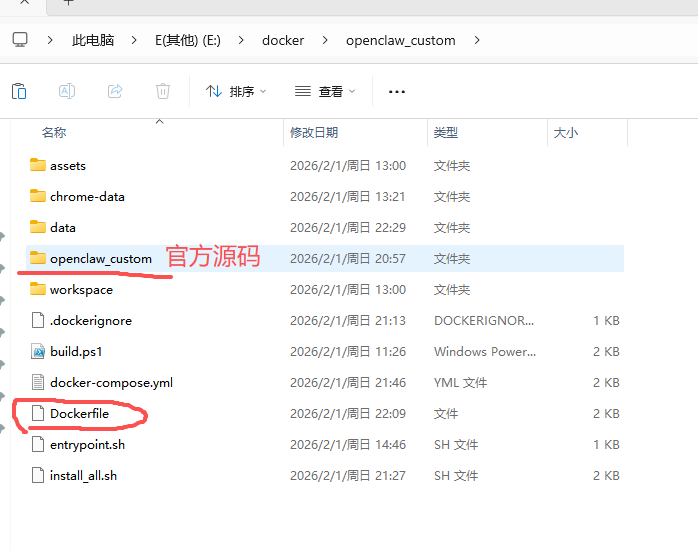
Task: Click the data folder name
Action: [63, 228]
